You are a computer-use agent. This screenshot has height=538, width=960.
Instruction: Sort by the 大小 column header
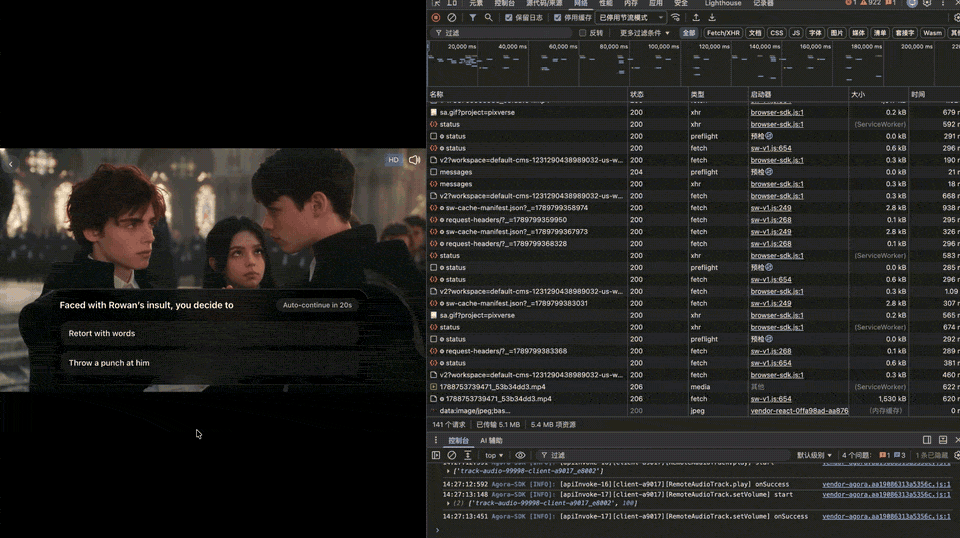click(879, 94)
